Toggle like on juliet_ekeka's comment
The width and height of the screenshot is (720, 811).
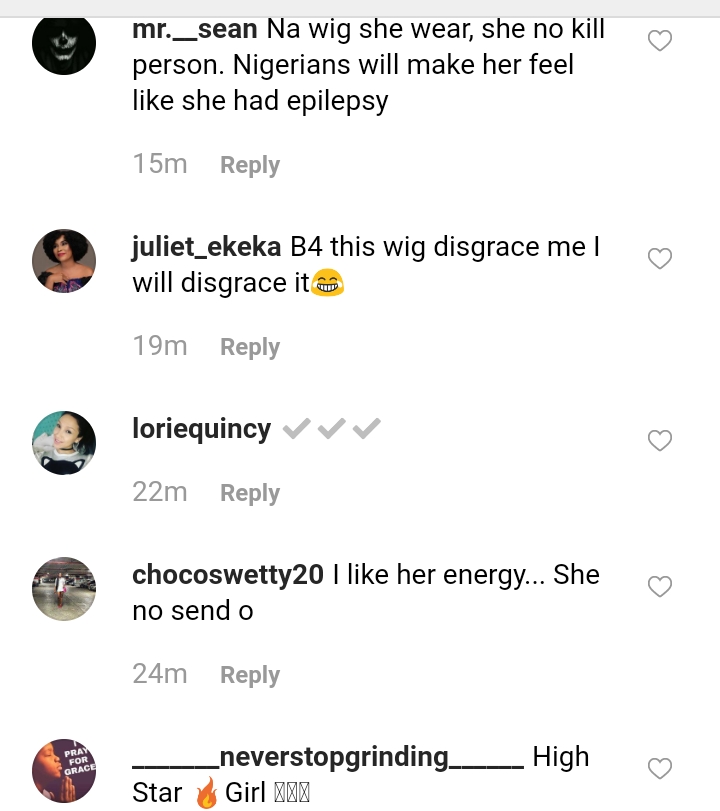tap(660, 258)
